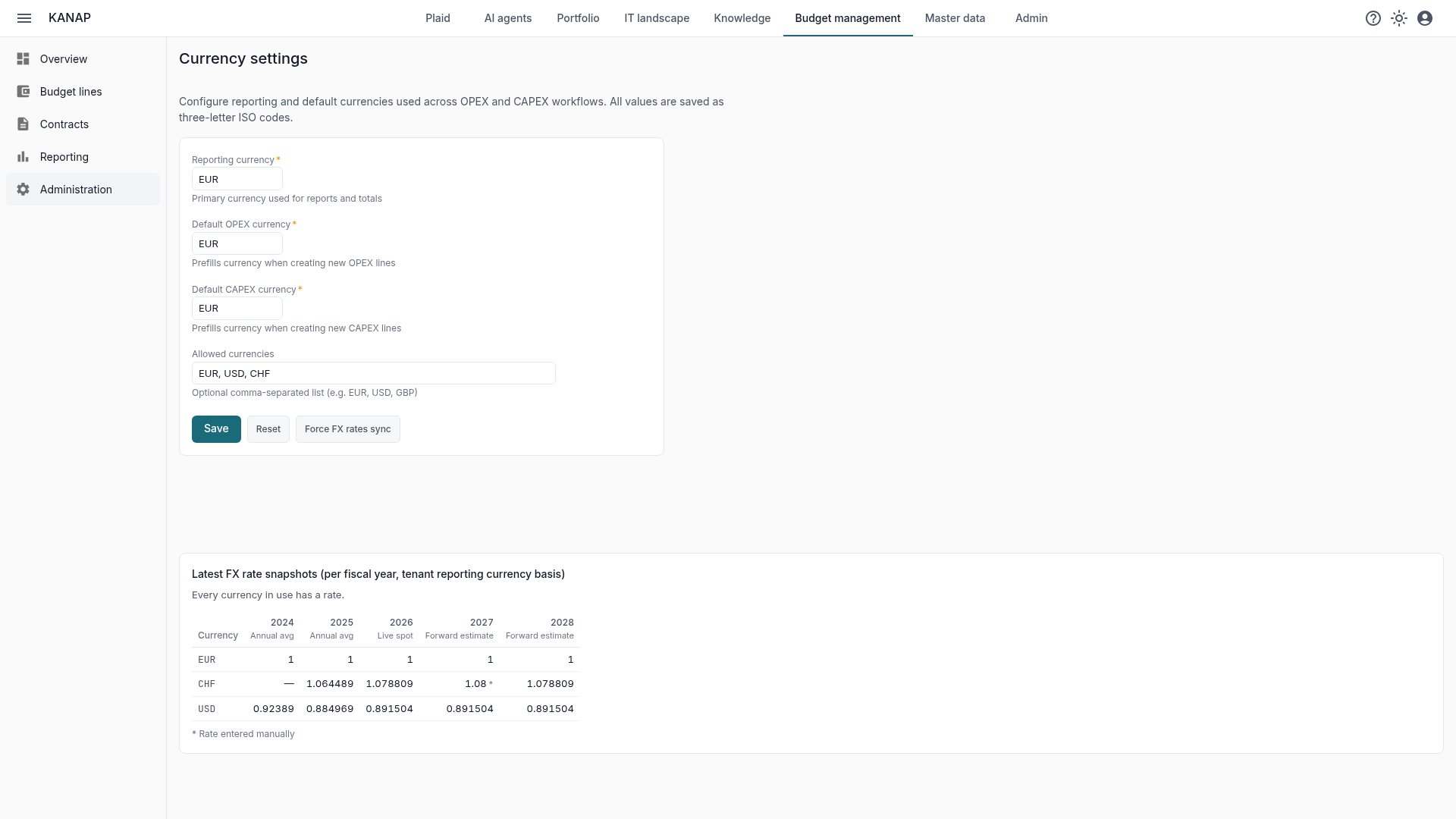Select the Budget management tab
The image size is (1456, 819).
(848, 18)
